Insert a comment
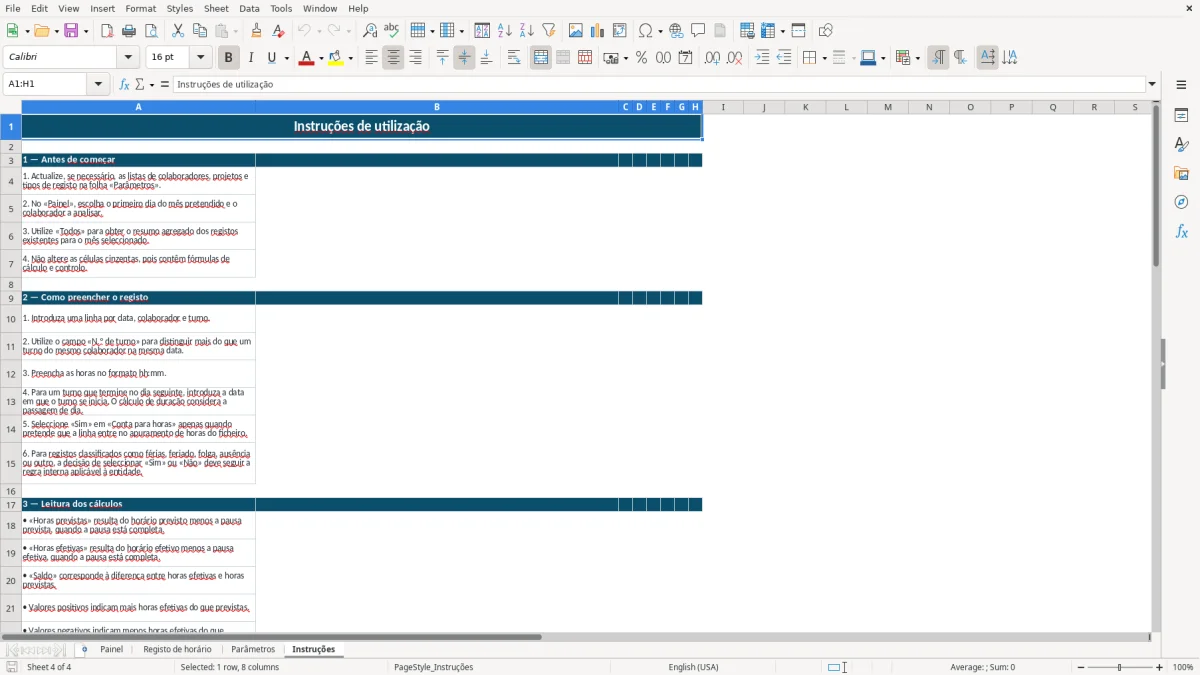1200x675 pixels. pyautogui.click(x=698, y=31)
